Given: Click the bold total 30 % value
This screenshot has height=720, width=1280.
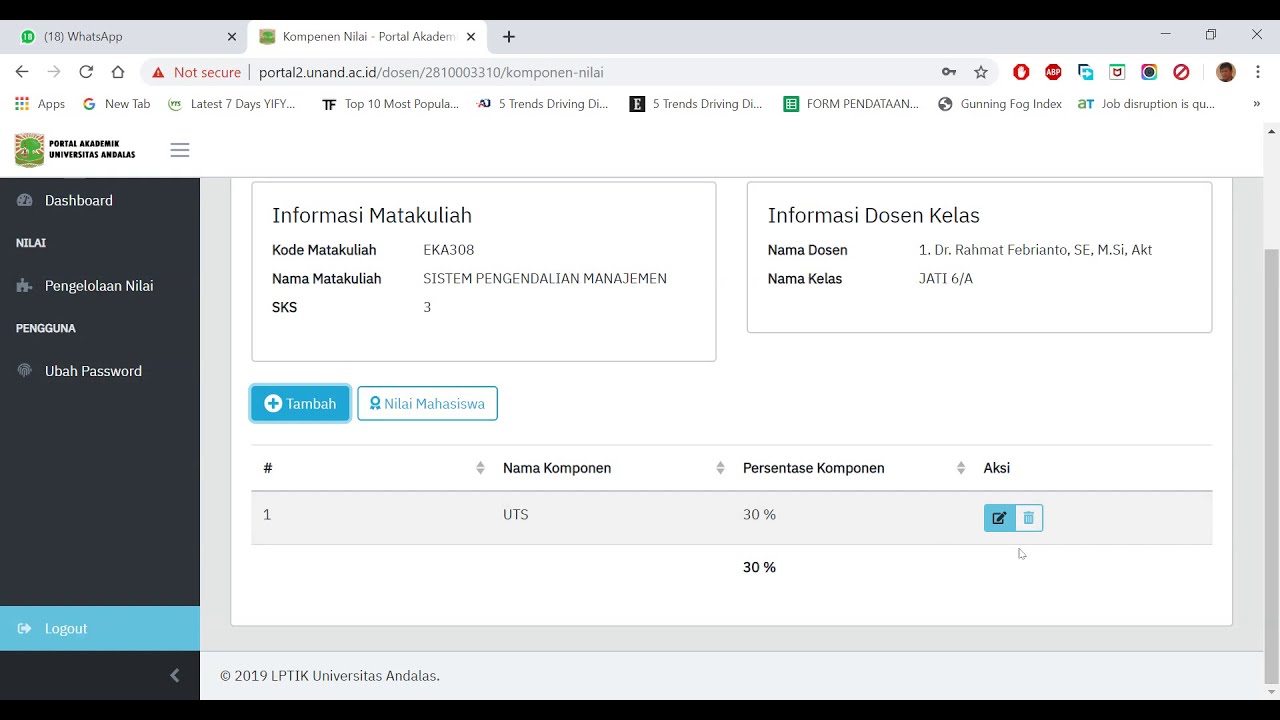Looking at the screenshot, I should pos(759,567).
